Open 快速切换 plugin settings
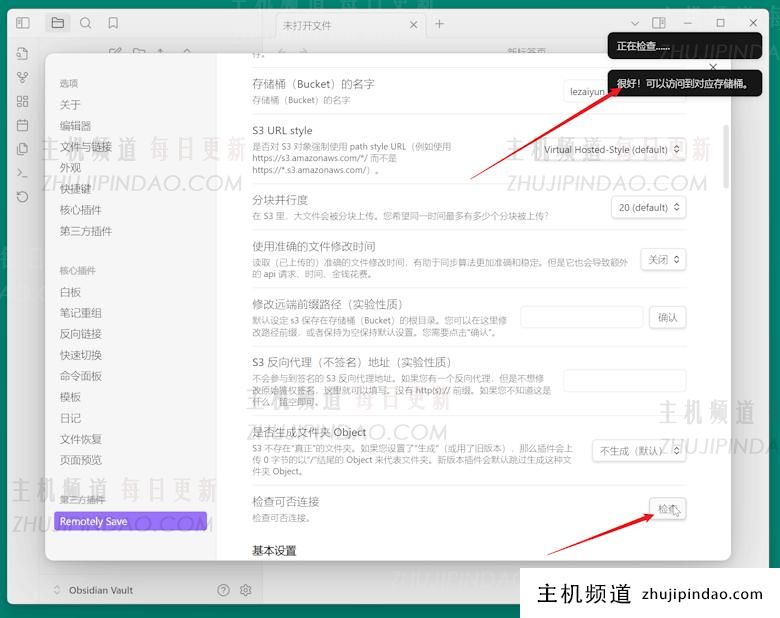Image resolution: width=780 pixels, height=618 pixels. click(81, 355)
